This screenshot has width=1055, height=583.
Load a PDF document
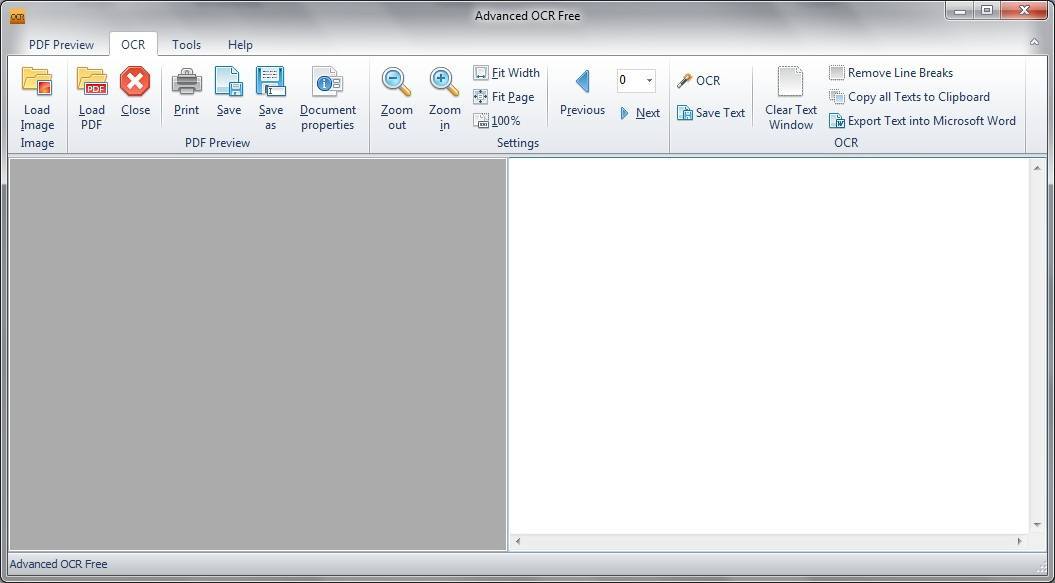pos(91,96)
